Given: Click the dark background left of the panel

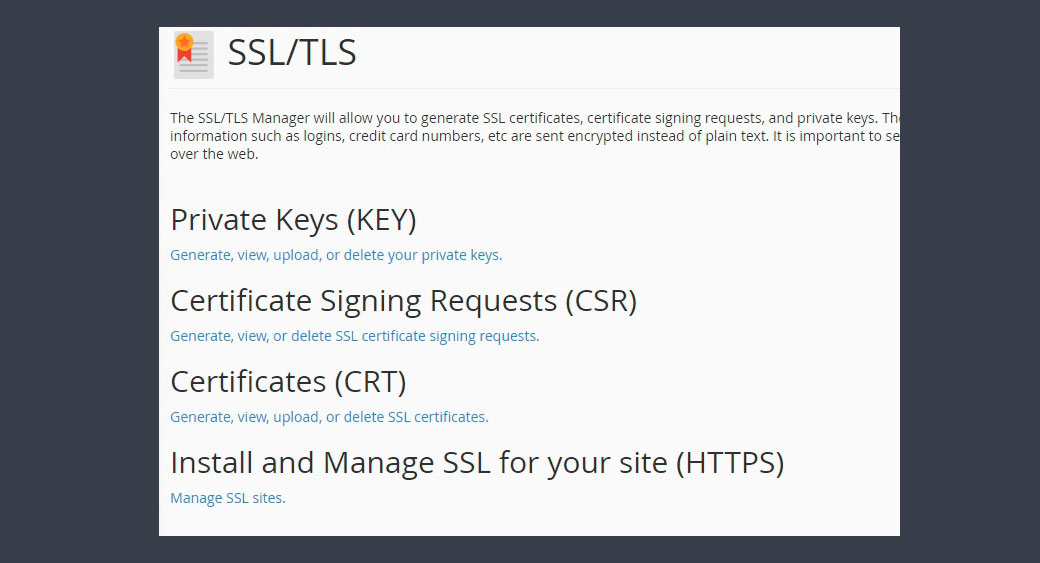Looking at the screenshot, I should point(79,281).
